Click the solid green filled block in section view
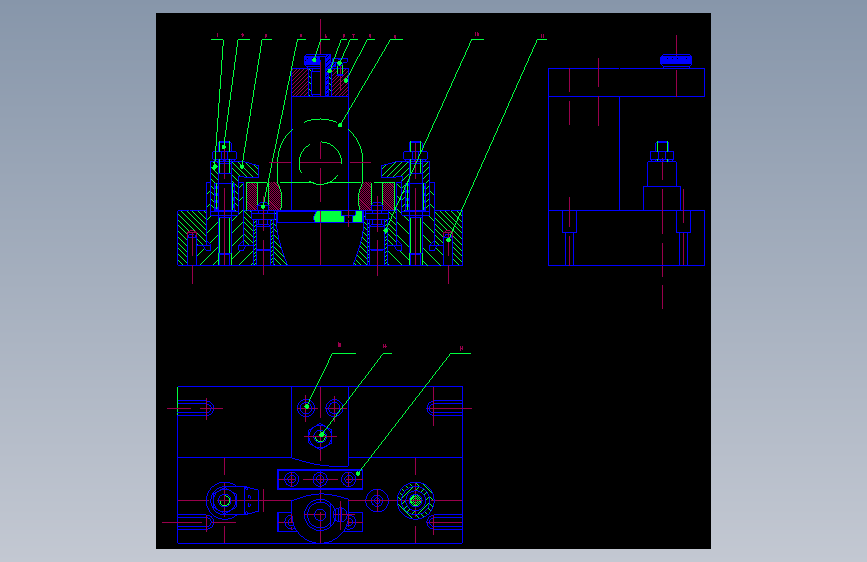 338,216
